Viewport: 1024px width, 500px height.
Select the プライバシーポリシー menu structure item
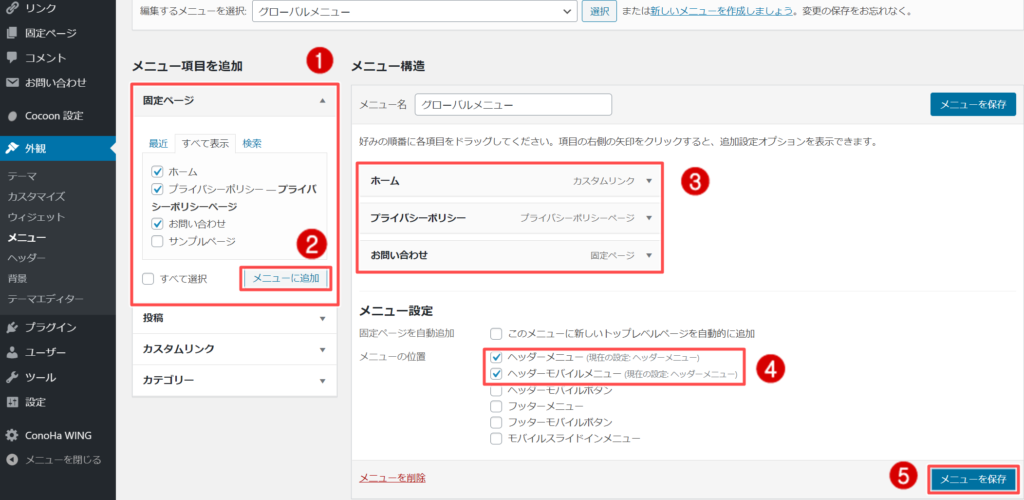[509, 218]
